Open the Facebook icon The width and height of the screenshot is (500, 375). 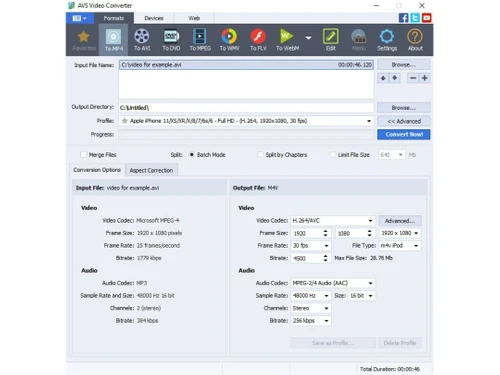pos(403,18)
